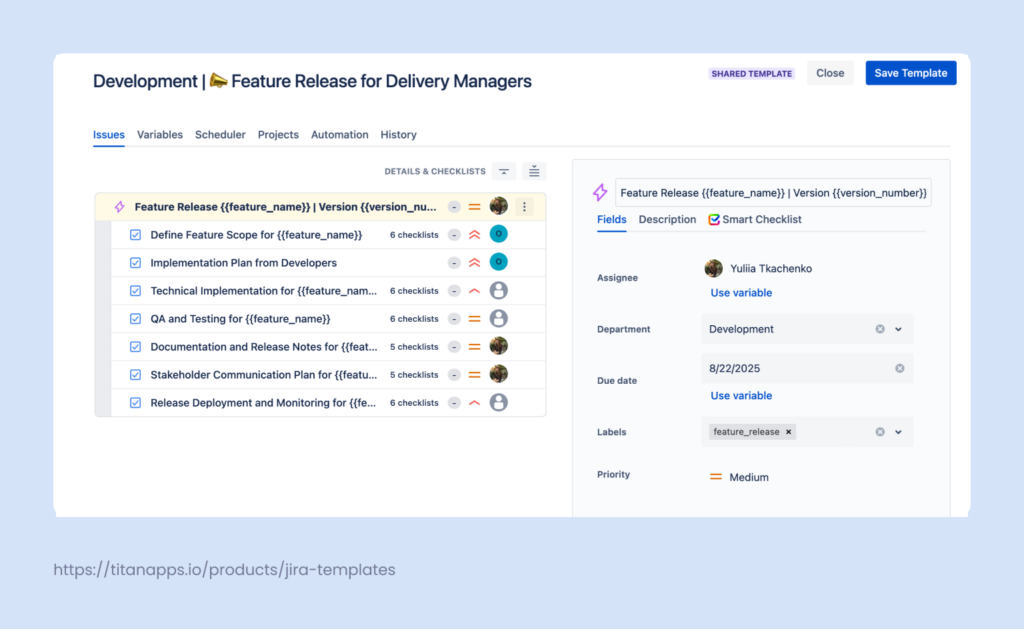The image size is (1024, 629).
Task: Toggle checkbox for Technical Implementation issue
Action: (135, 291)
